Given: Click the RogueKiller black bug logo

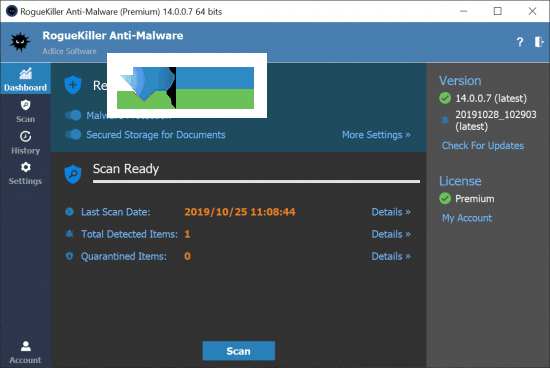Looking at the screenshot, I should pyautogui.click(x=20, y=42).
